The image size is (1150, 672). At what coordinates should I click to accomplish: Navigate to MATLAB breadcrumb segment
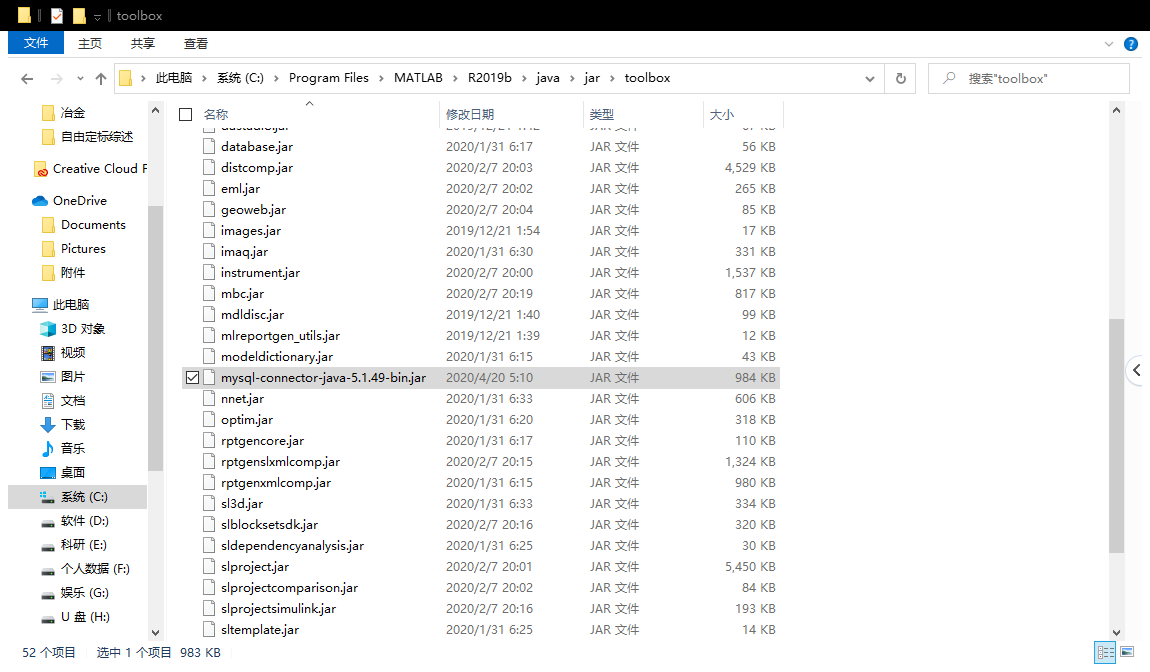418,78
